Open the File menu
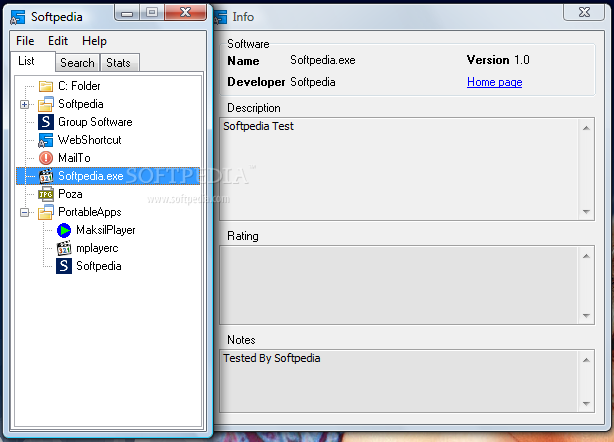 pyautogui.click(x=25, y=41)
